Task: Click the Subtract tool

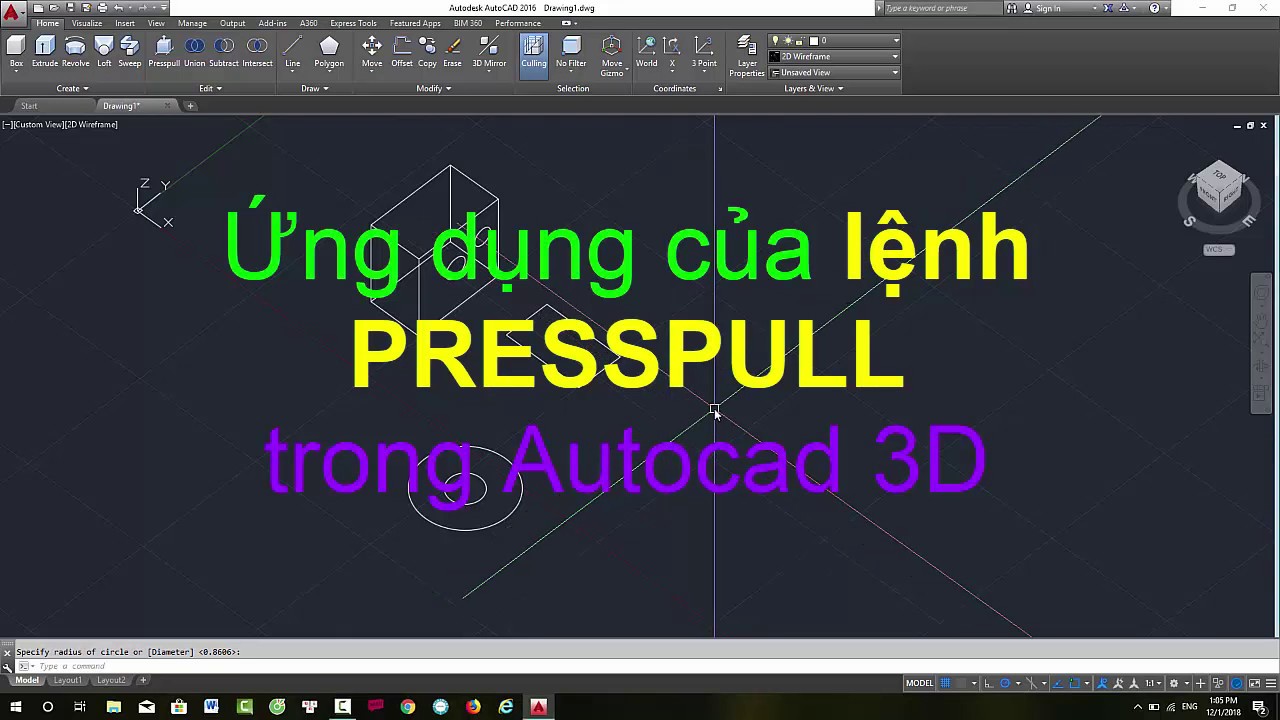Action: click(224, 52)
